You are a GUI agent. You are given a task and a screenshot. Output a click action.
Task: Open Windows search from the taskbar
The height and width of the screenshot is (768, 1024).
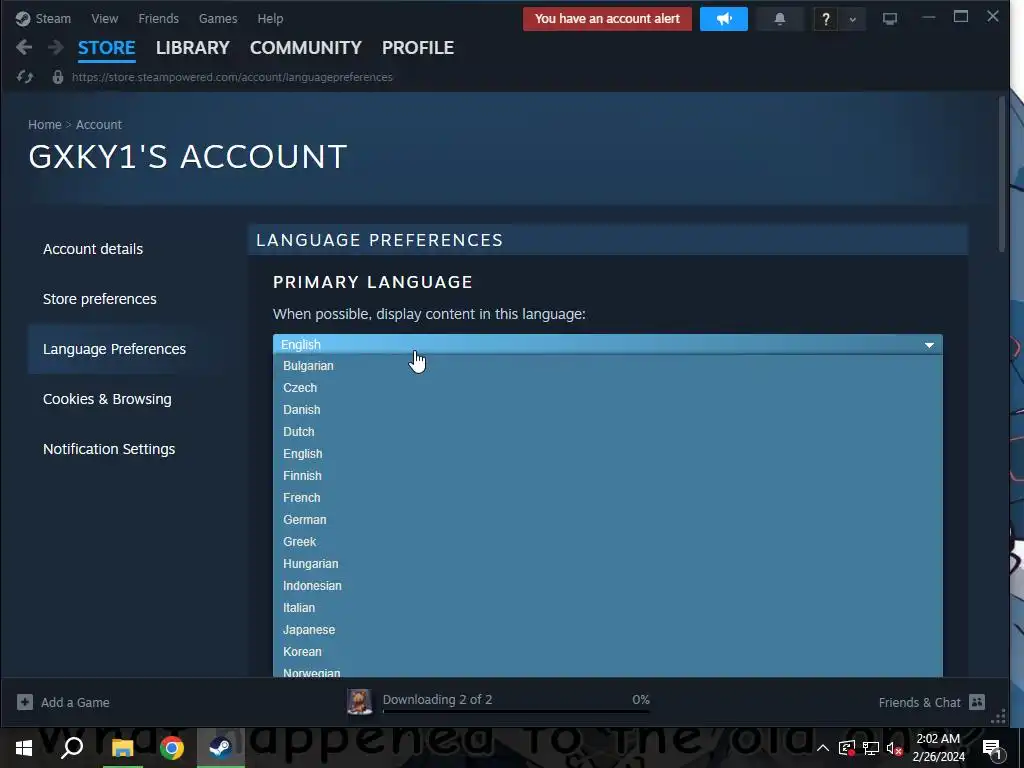click(x=72, y=748)
